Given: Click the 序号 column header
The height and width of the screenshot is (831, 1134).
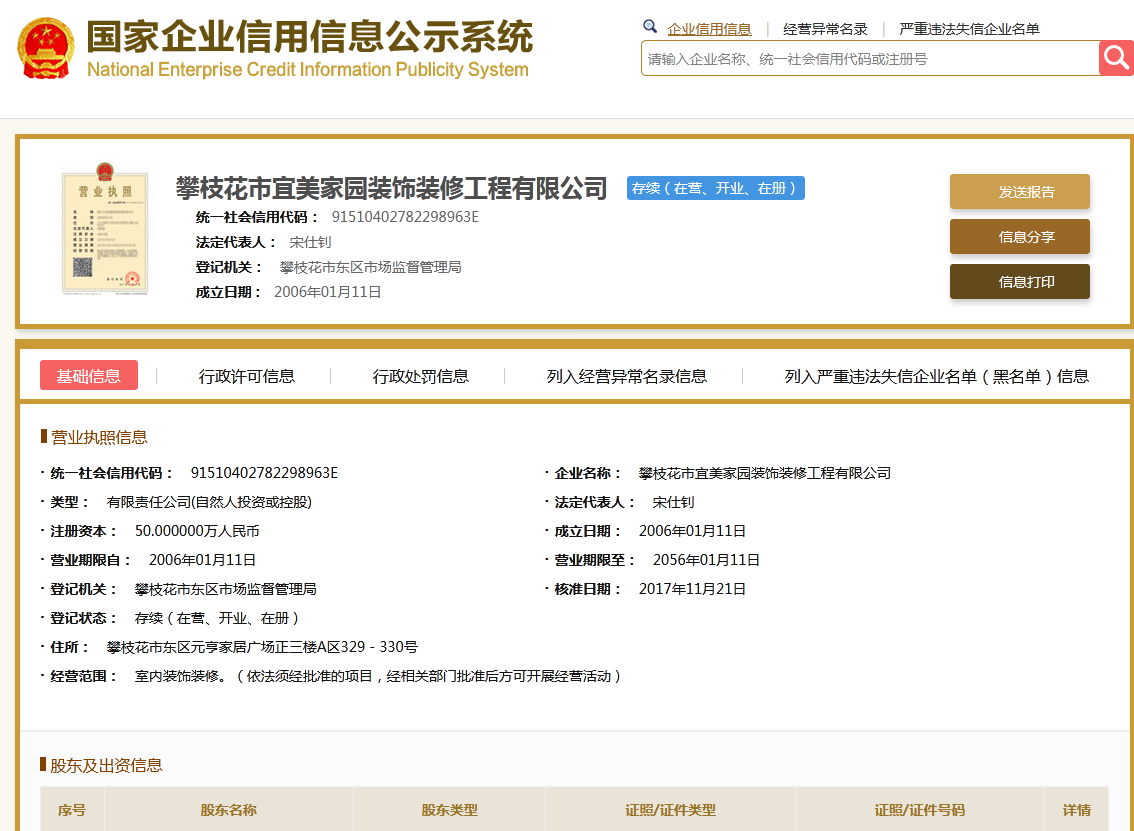Looking at the screenshot, I should click(x=72, y=810).
